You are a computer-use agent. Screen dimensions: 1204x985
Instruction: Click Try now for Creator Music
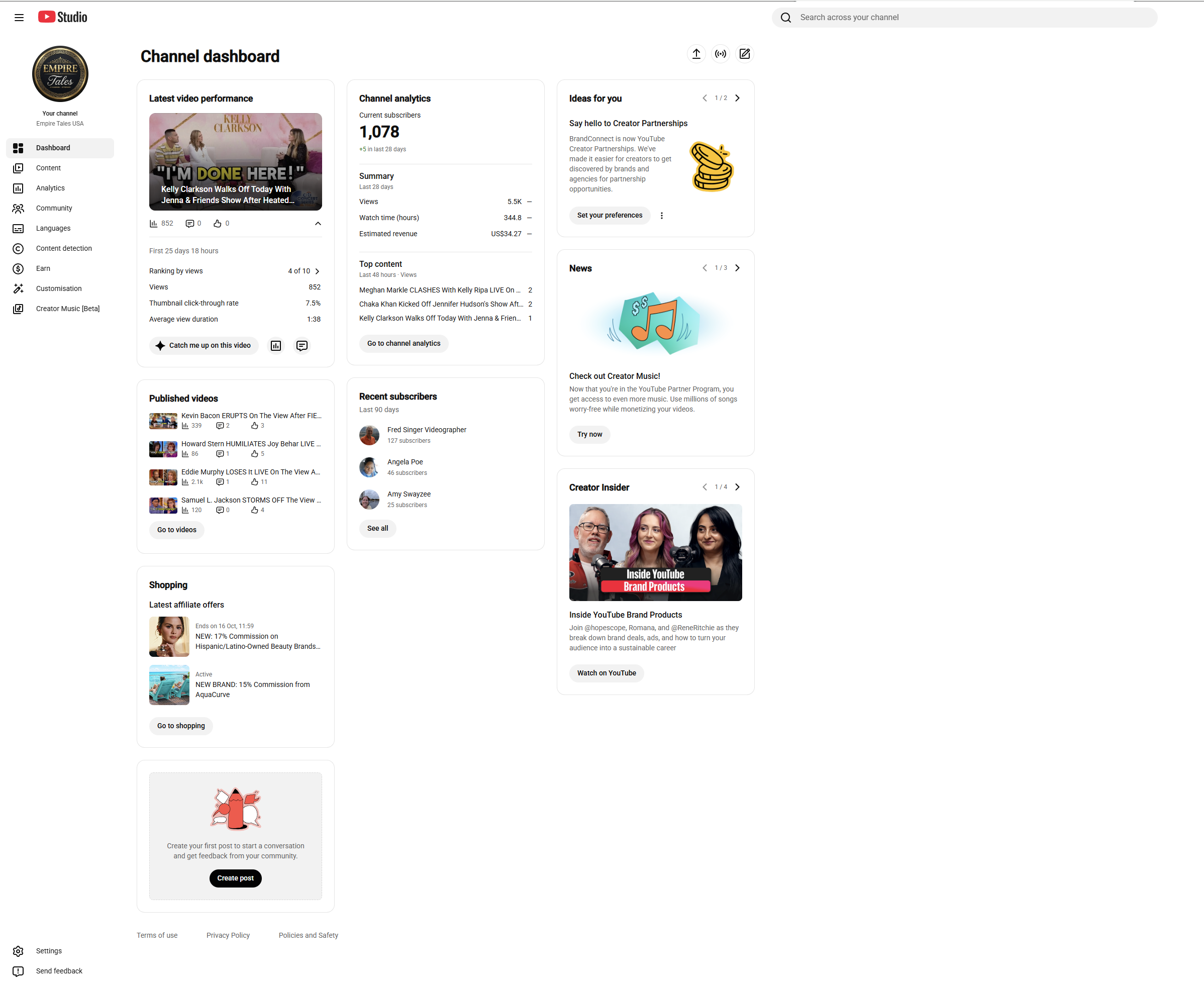click(589, 435)
